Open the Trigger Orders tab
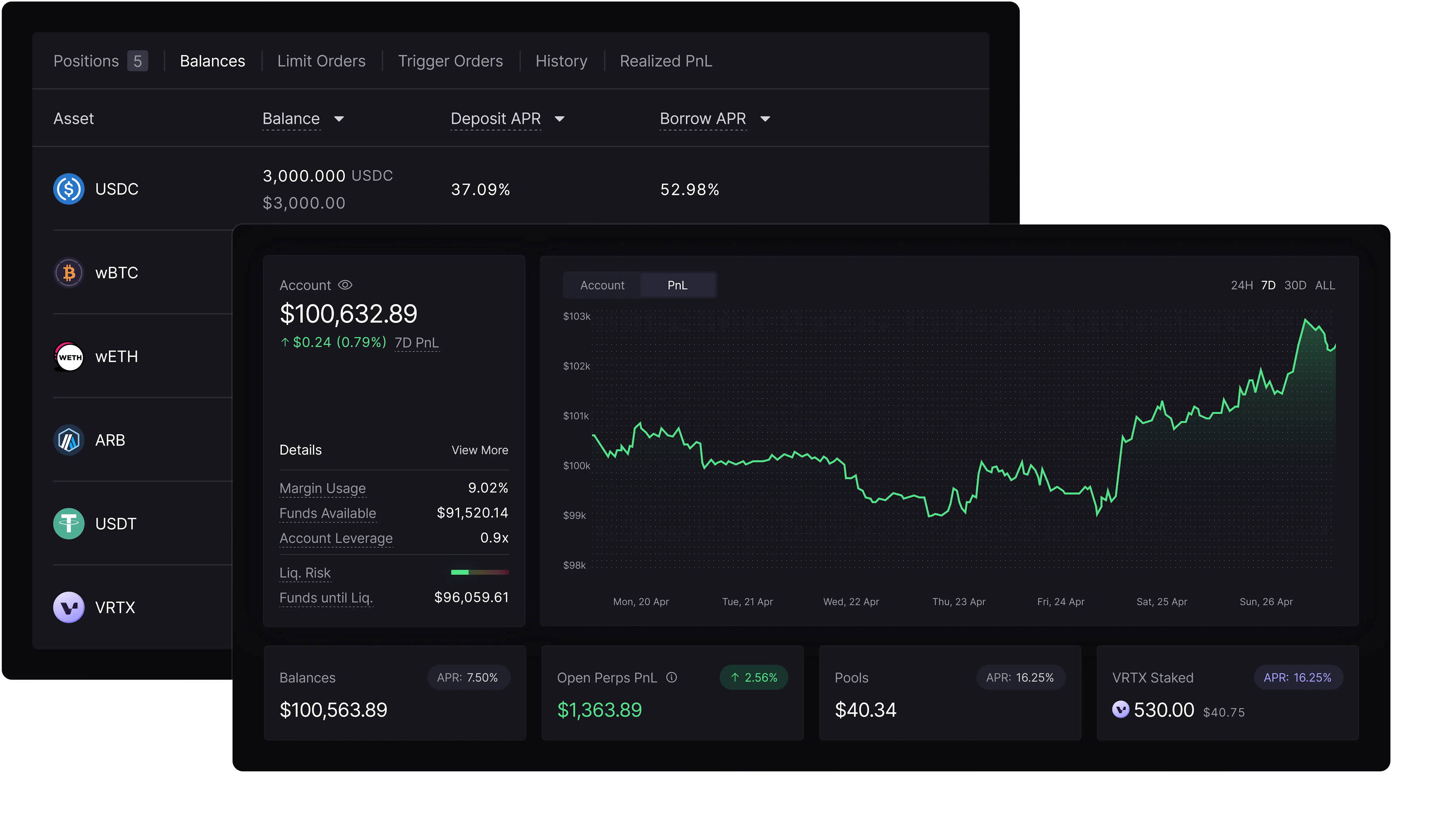The height and width of the screenshot is (829, 1456). pyautogui.click(x=450, y=61)
